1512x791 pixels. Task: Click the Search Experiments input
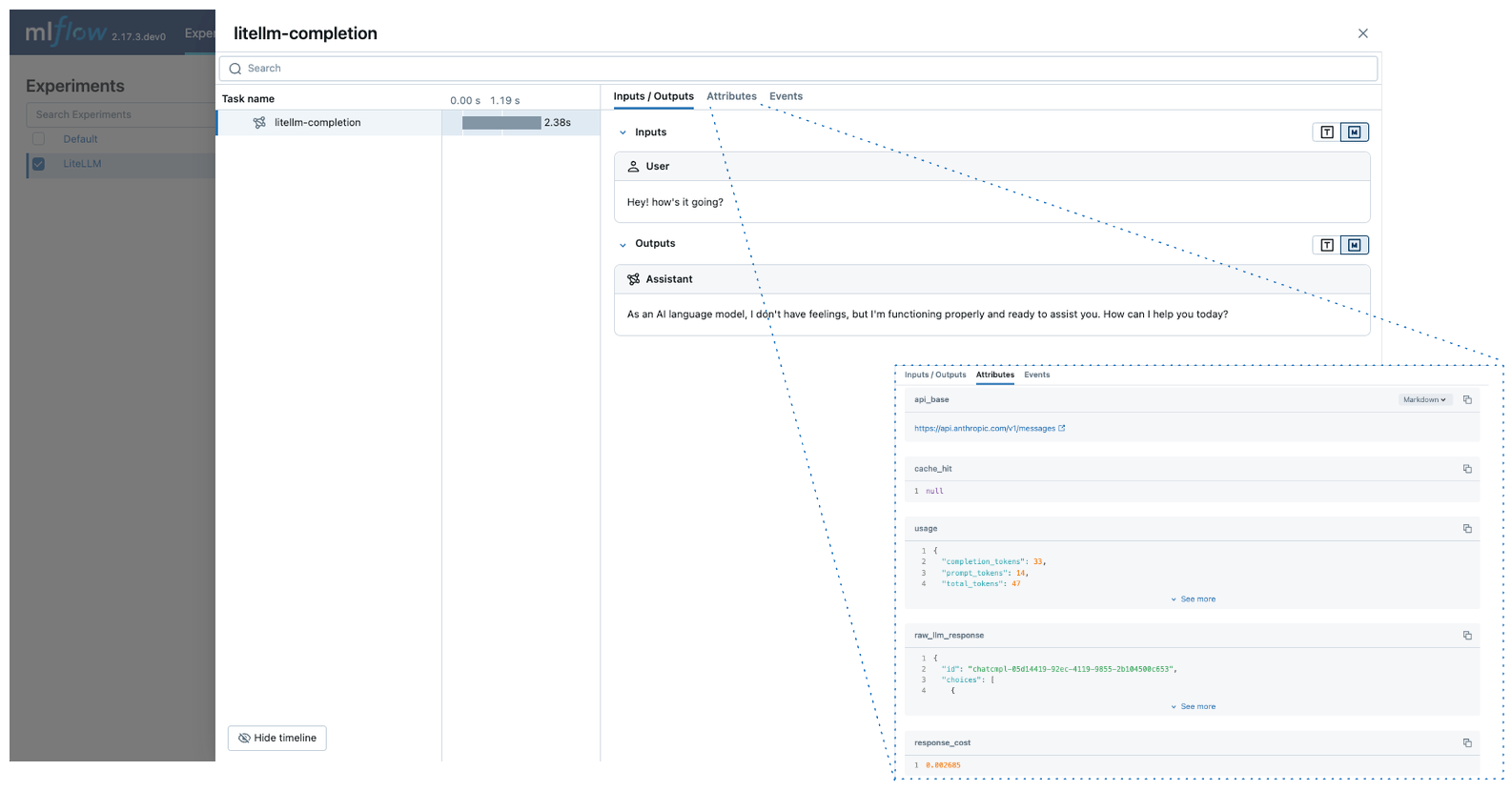tap(120, 114)
